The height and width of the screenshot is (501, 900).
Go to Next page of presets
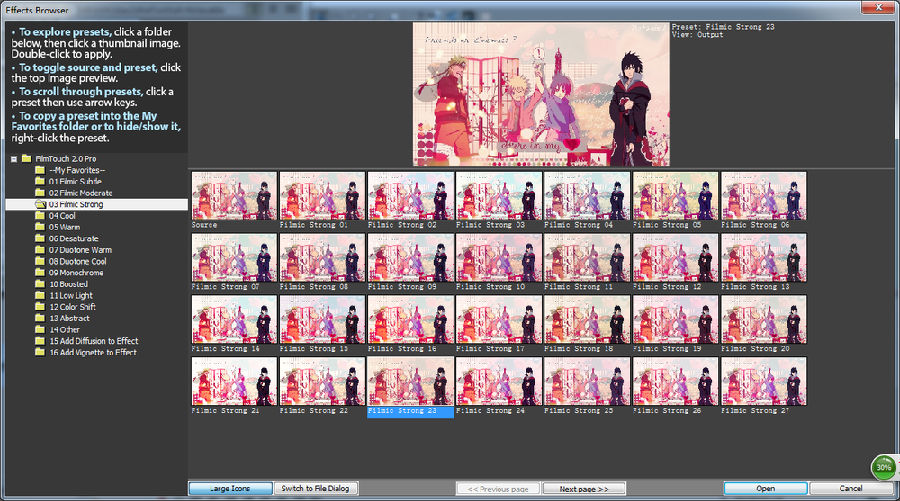[584, 489]
